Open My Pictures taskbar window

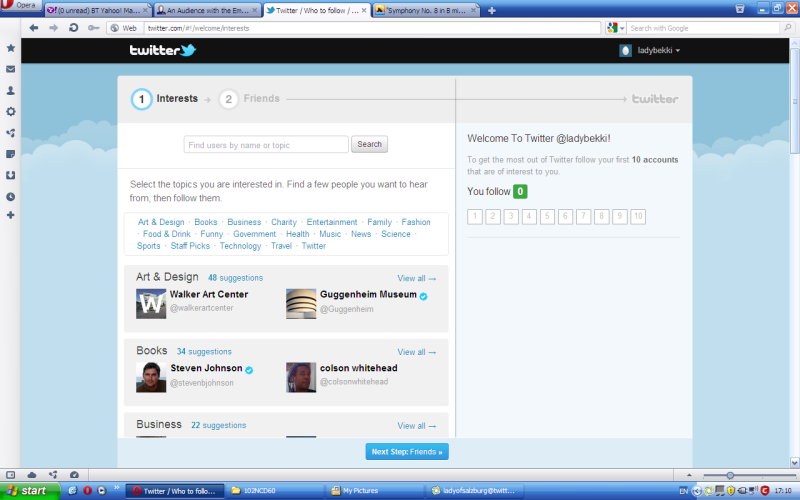(374, 491)
